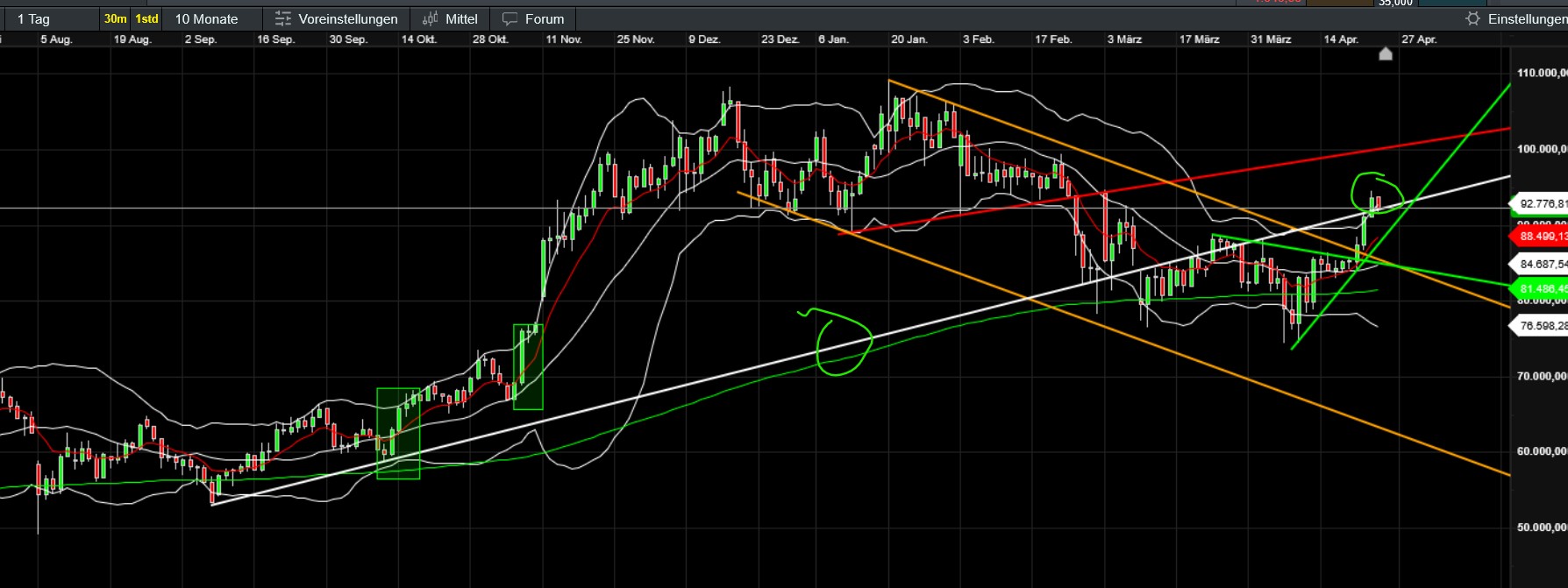Click the '28 Okt.' date label
This screenshot has height=588, width=1568.
click(490, 39)
